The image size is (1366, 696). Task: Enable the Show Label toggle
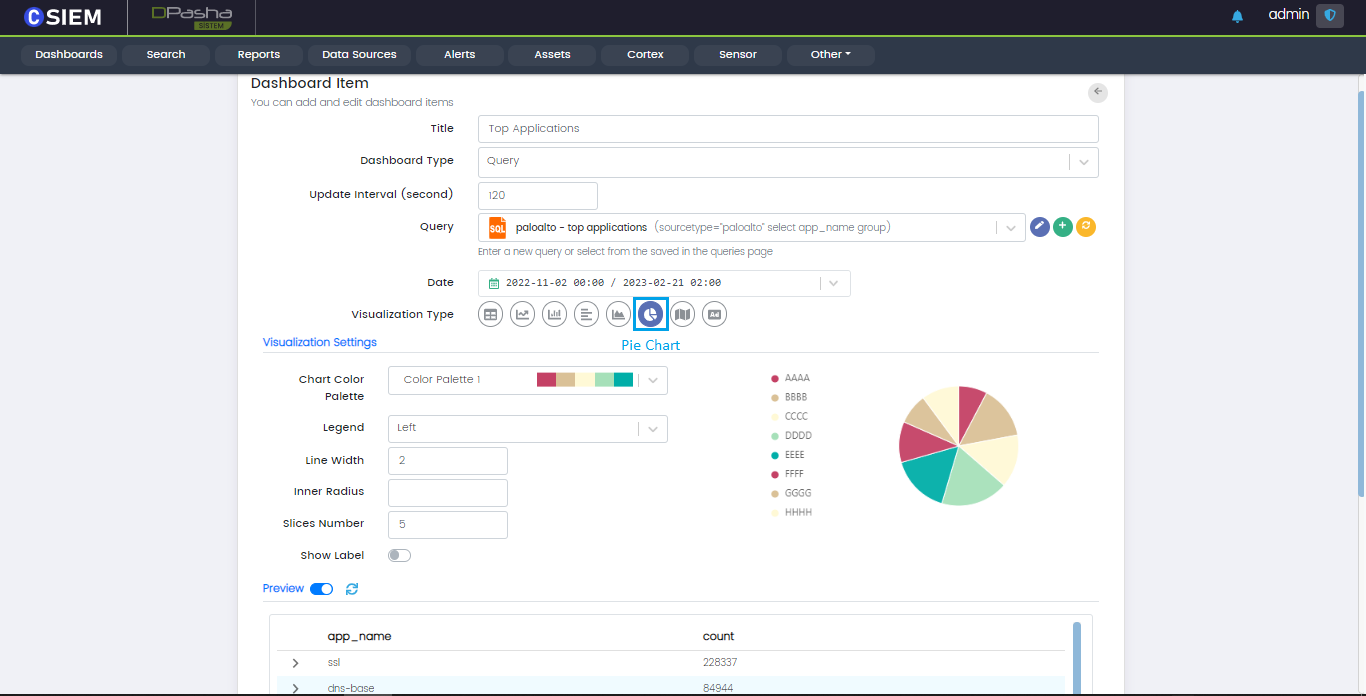pyautogui.click(x=399, y=555)
